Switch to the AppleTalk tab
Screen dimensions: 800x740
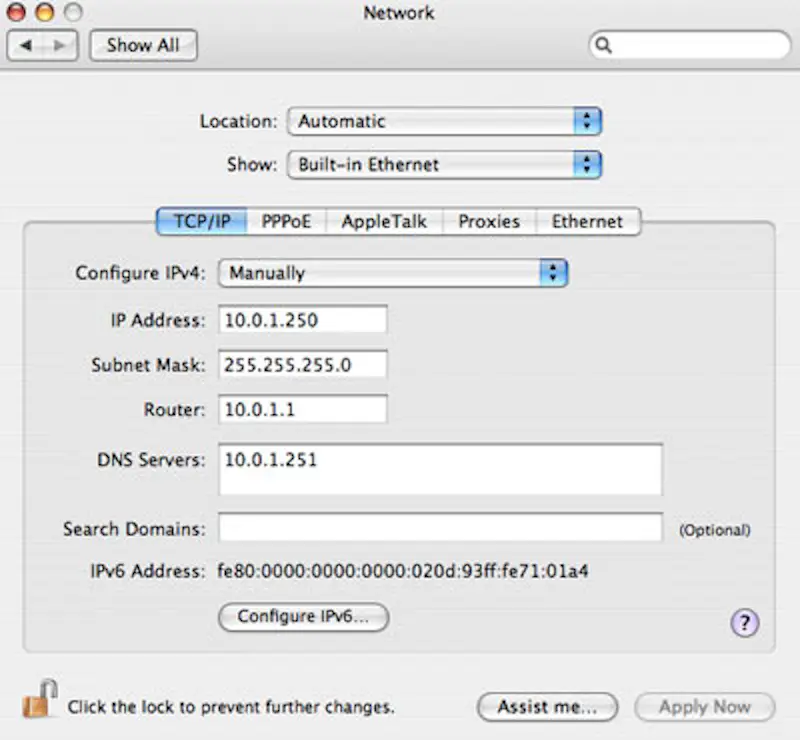pos(383,221)
